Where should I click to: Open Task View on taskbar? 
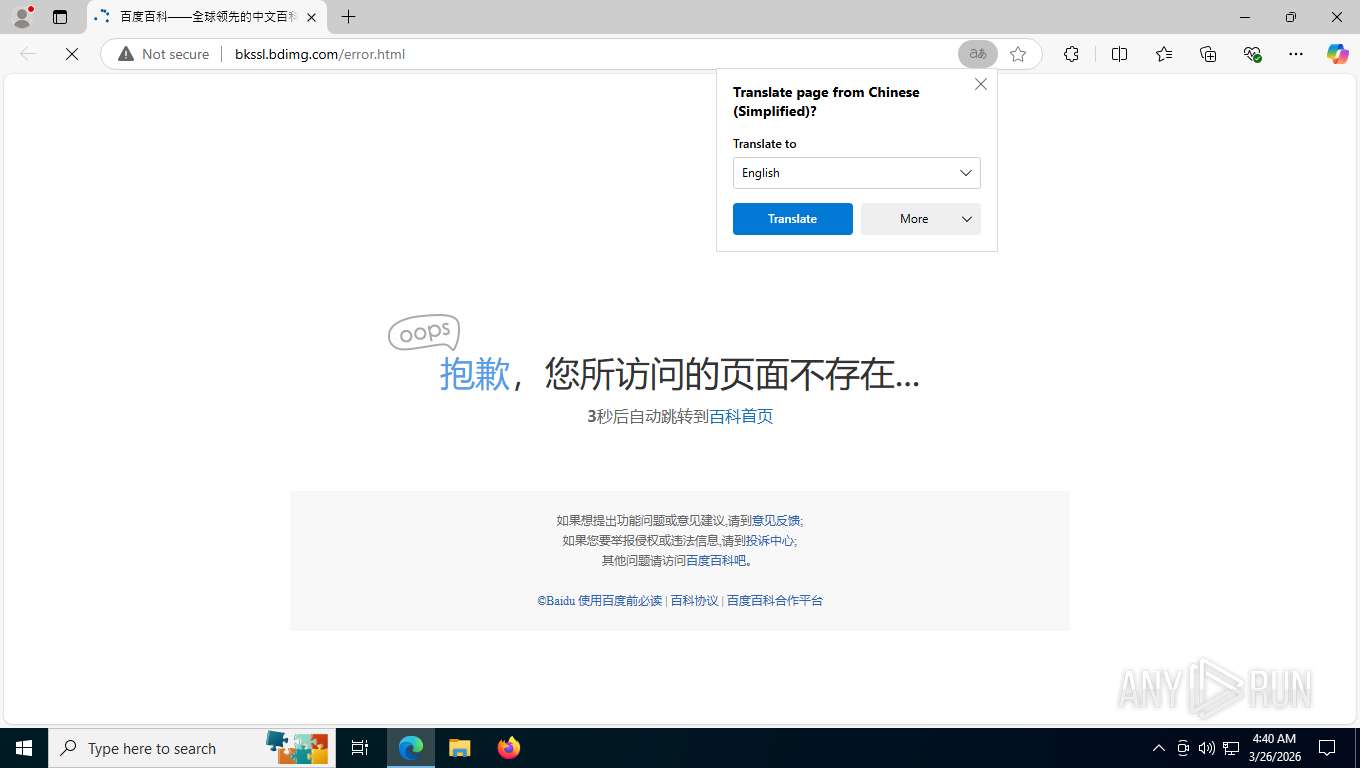coord(360,748)
